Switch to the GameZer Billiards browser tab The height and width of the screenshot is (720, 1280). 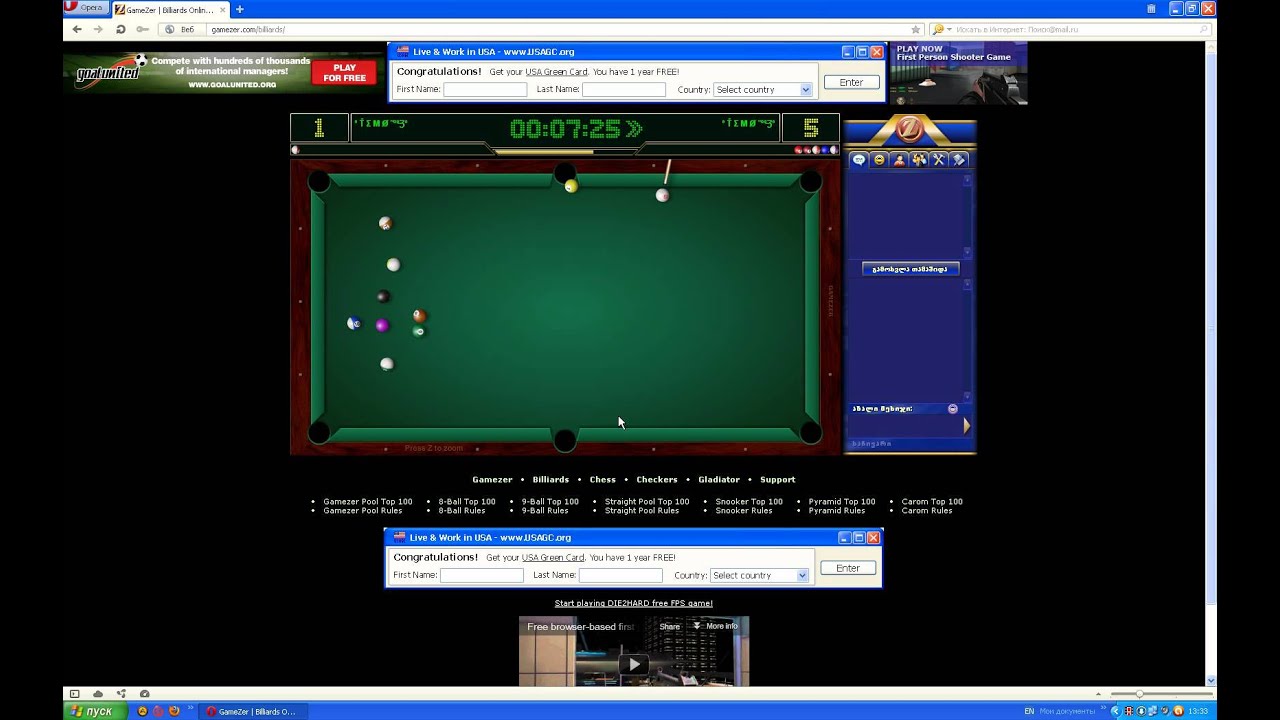pos(169,9)
